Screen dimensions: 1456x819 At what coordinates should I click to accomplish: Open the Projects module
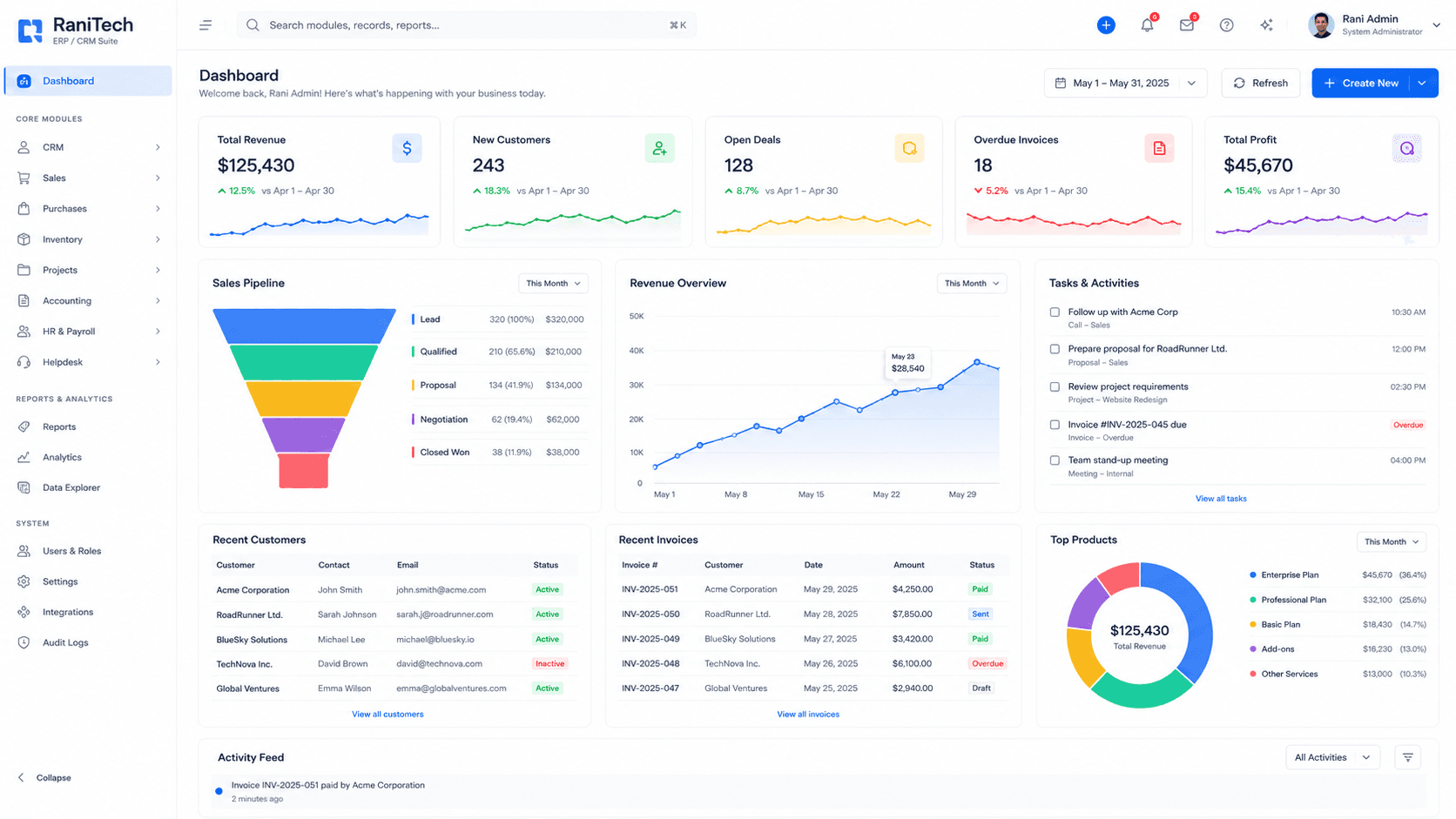[88, 270]
